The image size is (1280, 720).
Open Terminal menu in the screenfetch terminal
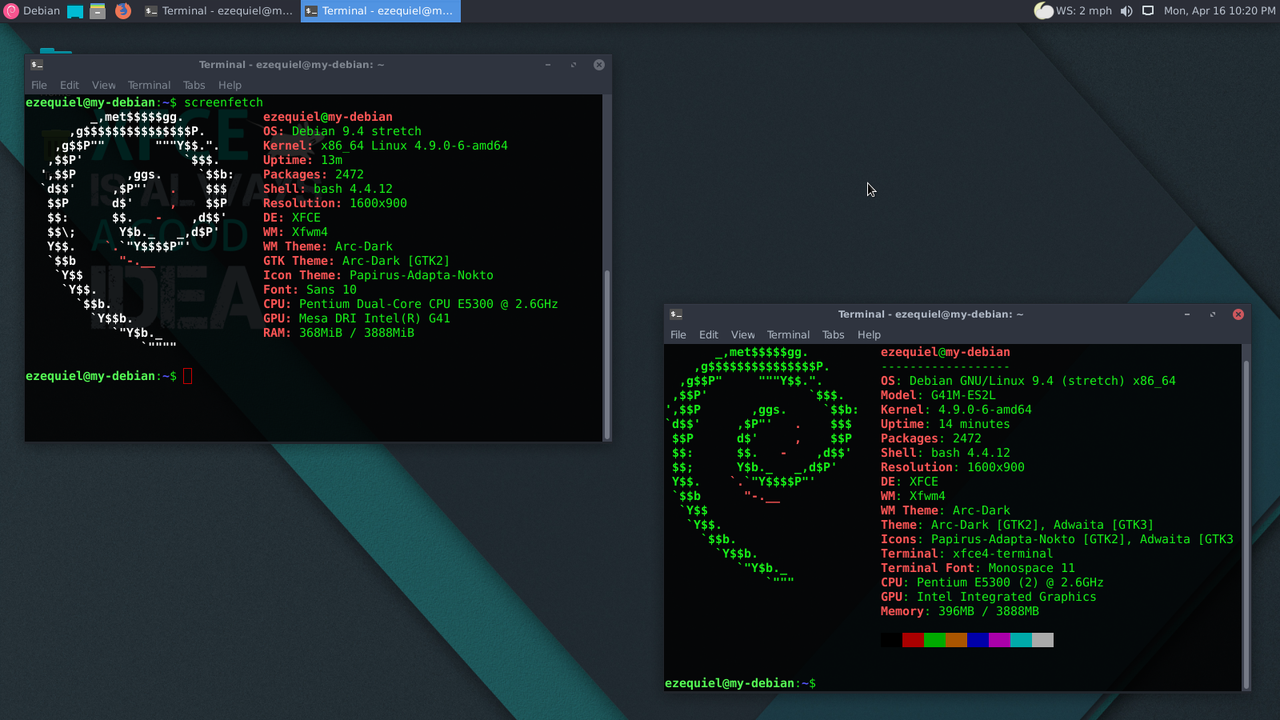pos(149,85)
